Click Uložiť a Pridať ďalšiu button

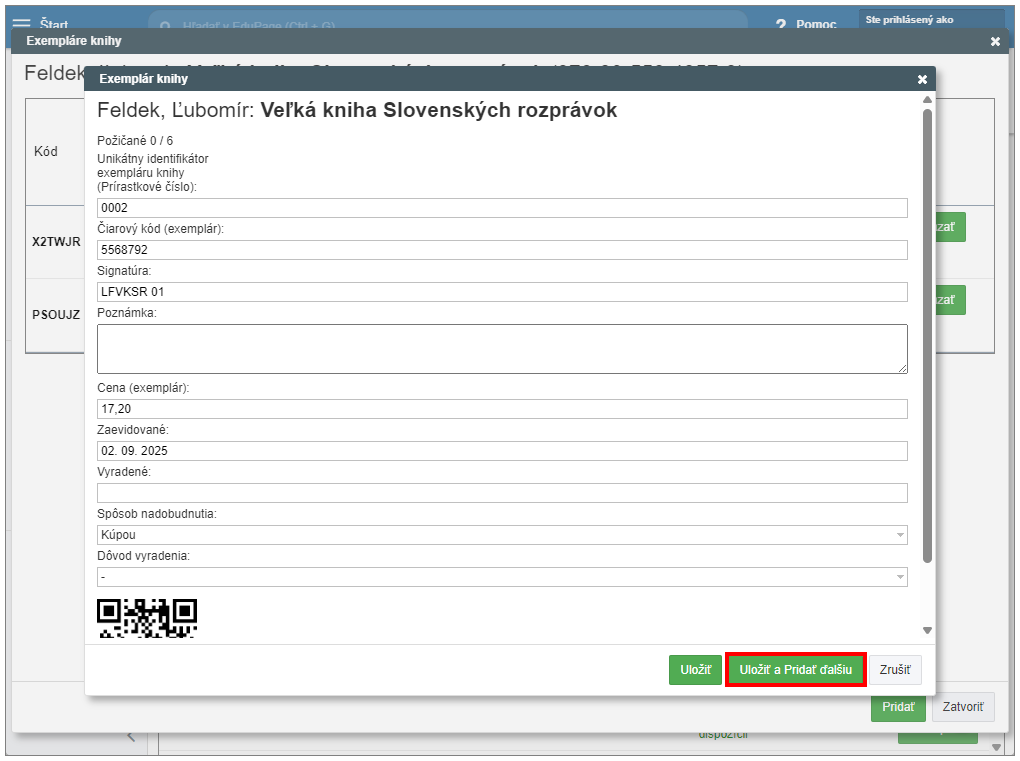795,669
